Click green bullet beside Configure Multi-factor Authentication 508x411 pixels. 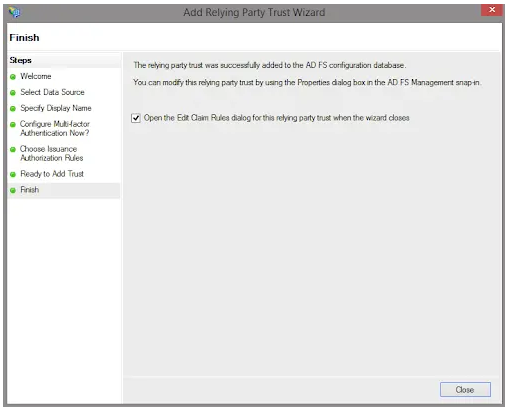[13, 125]
